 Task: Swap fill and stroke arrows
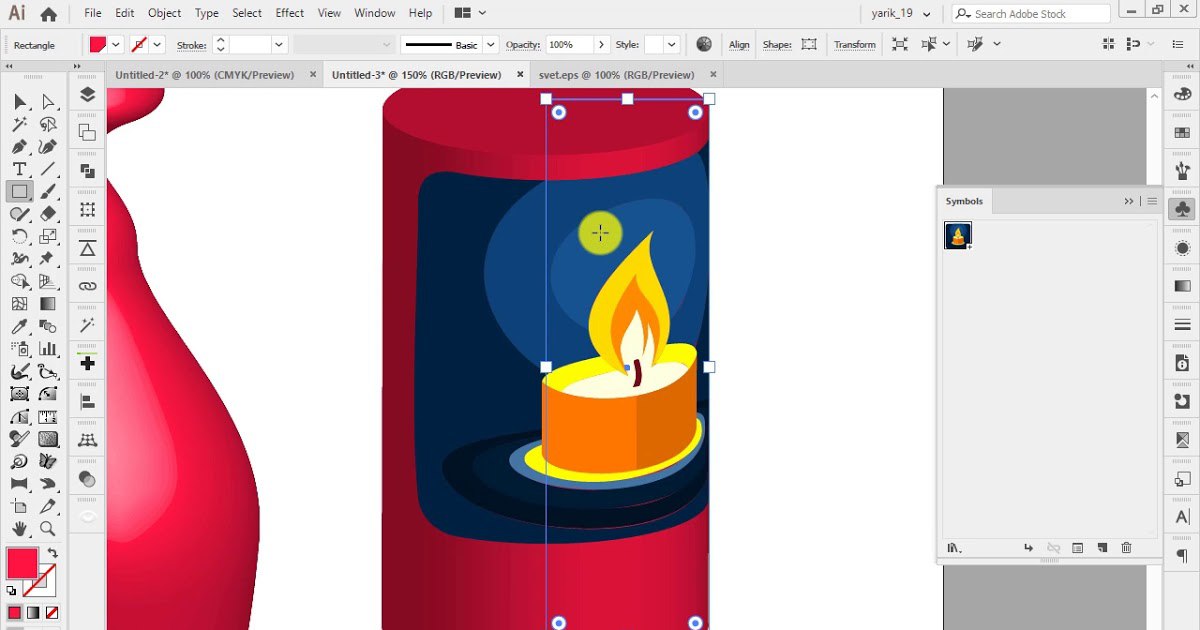52,553
